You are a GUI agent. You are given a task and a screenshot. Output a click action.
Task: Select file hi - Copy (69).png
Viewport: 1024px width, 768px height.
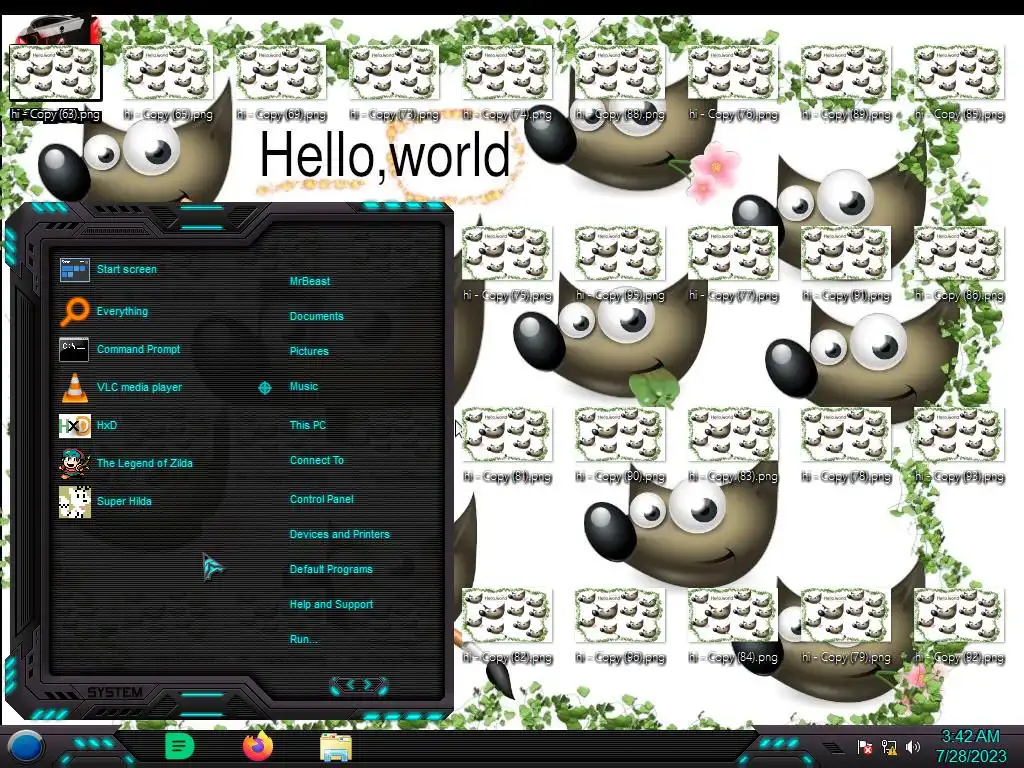pyautogui.click(x=281, y=82)
